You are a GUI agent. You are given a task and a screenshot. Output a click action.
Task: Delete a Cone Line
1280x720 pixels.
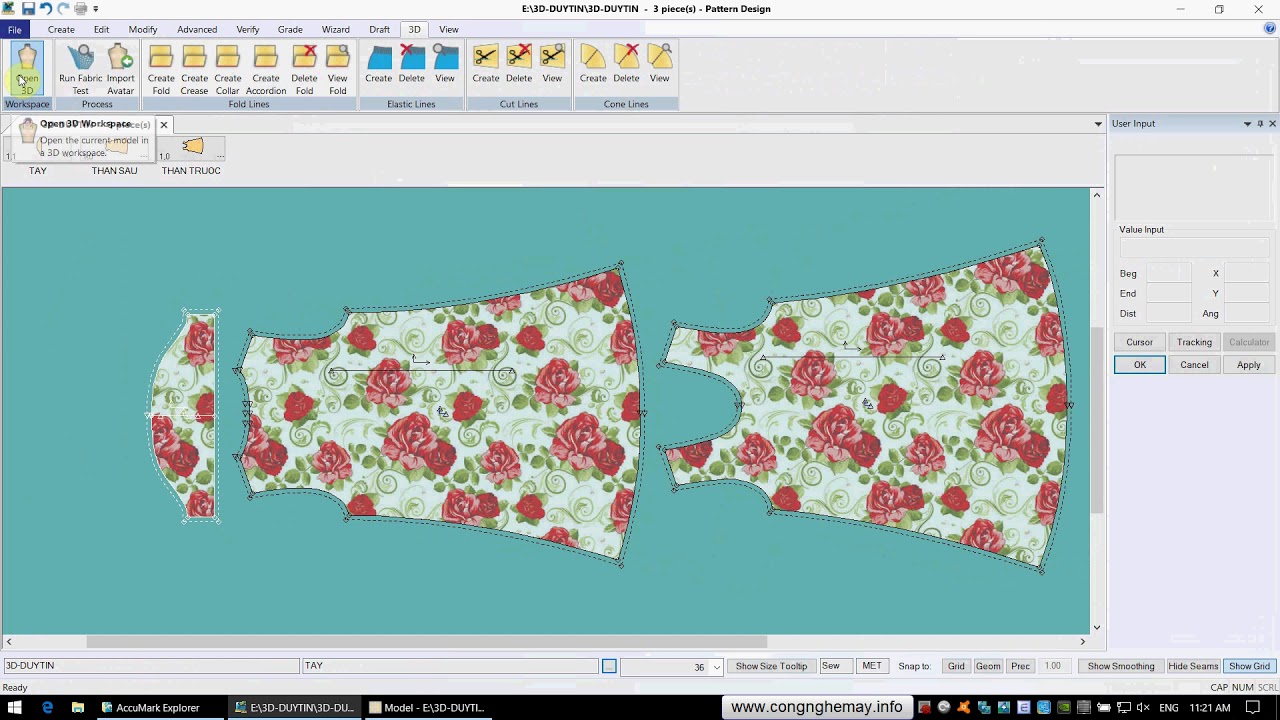pos(626,64)
